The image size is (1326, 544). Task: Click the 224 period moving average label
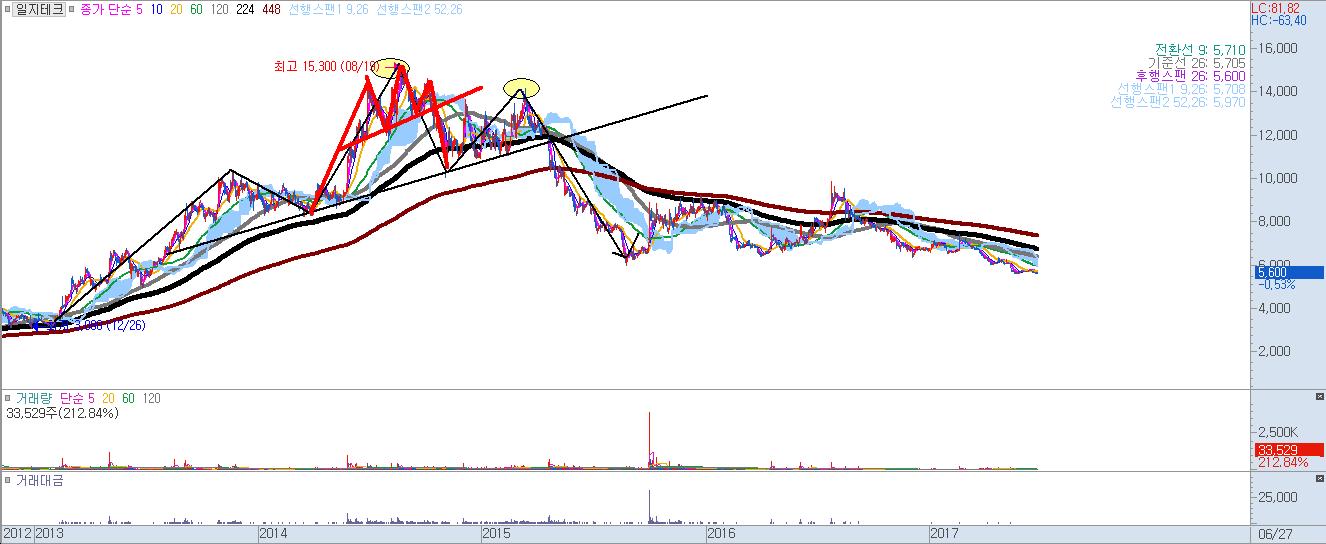pos(245,9)
